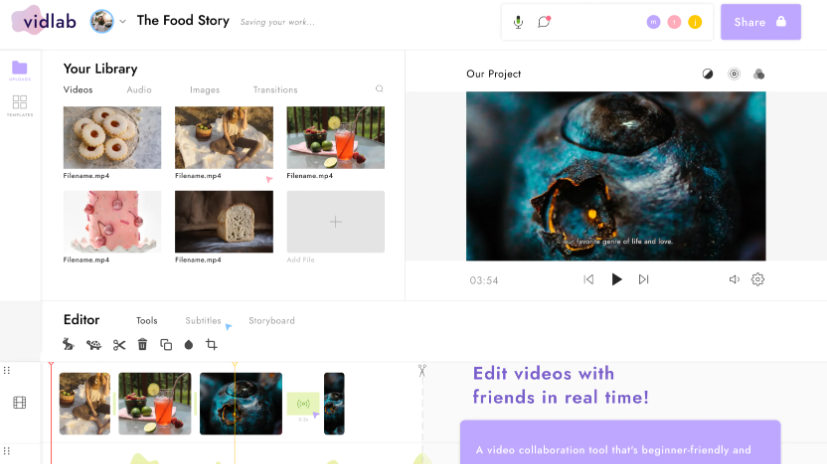
Task: Click the color overlap circles icon
Action: pos(759,74)
